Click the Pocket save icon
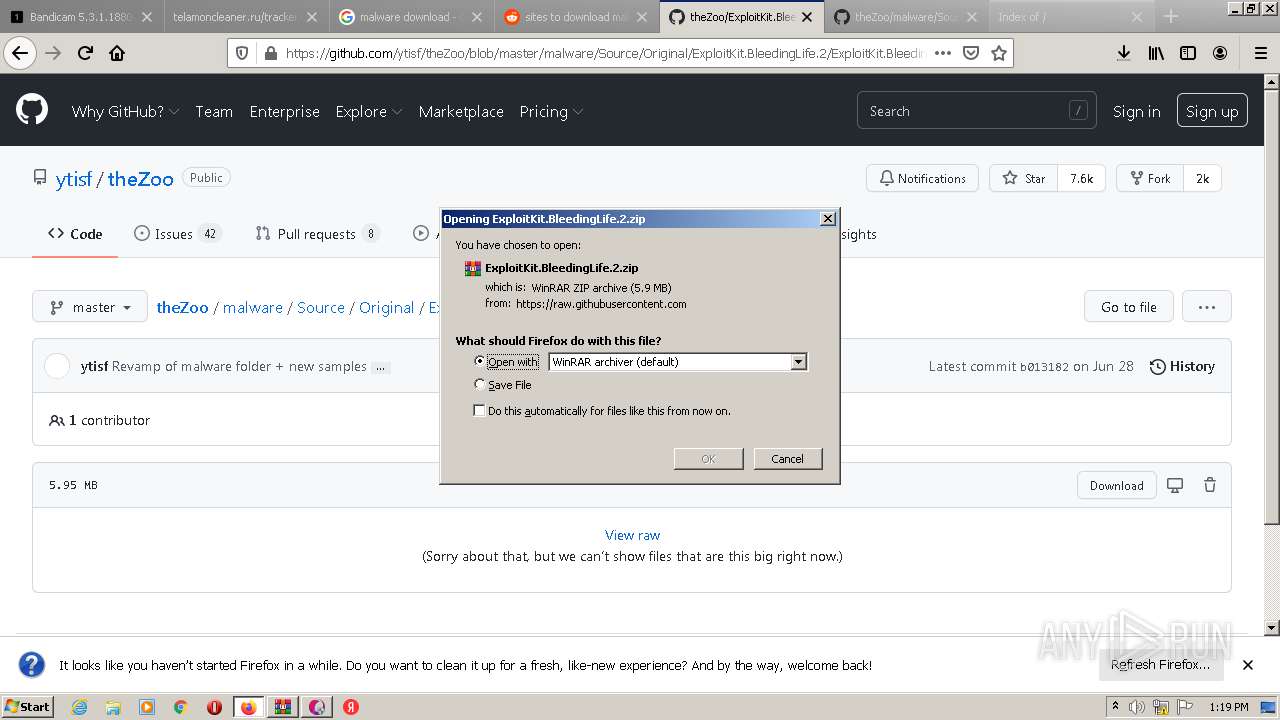 (x=970, y=53)
